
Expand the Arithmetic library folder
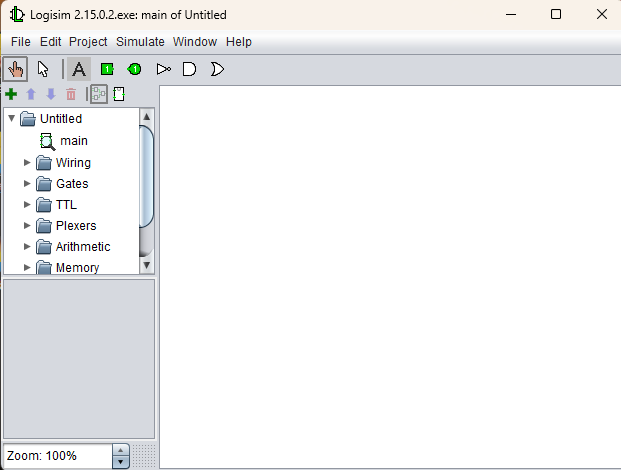[x=27, y=246]
